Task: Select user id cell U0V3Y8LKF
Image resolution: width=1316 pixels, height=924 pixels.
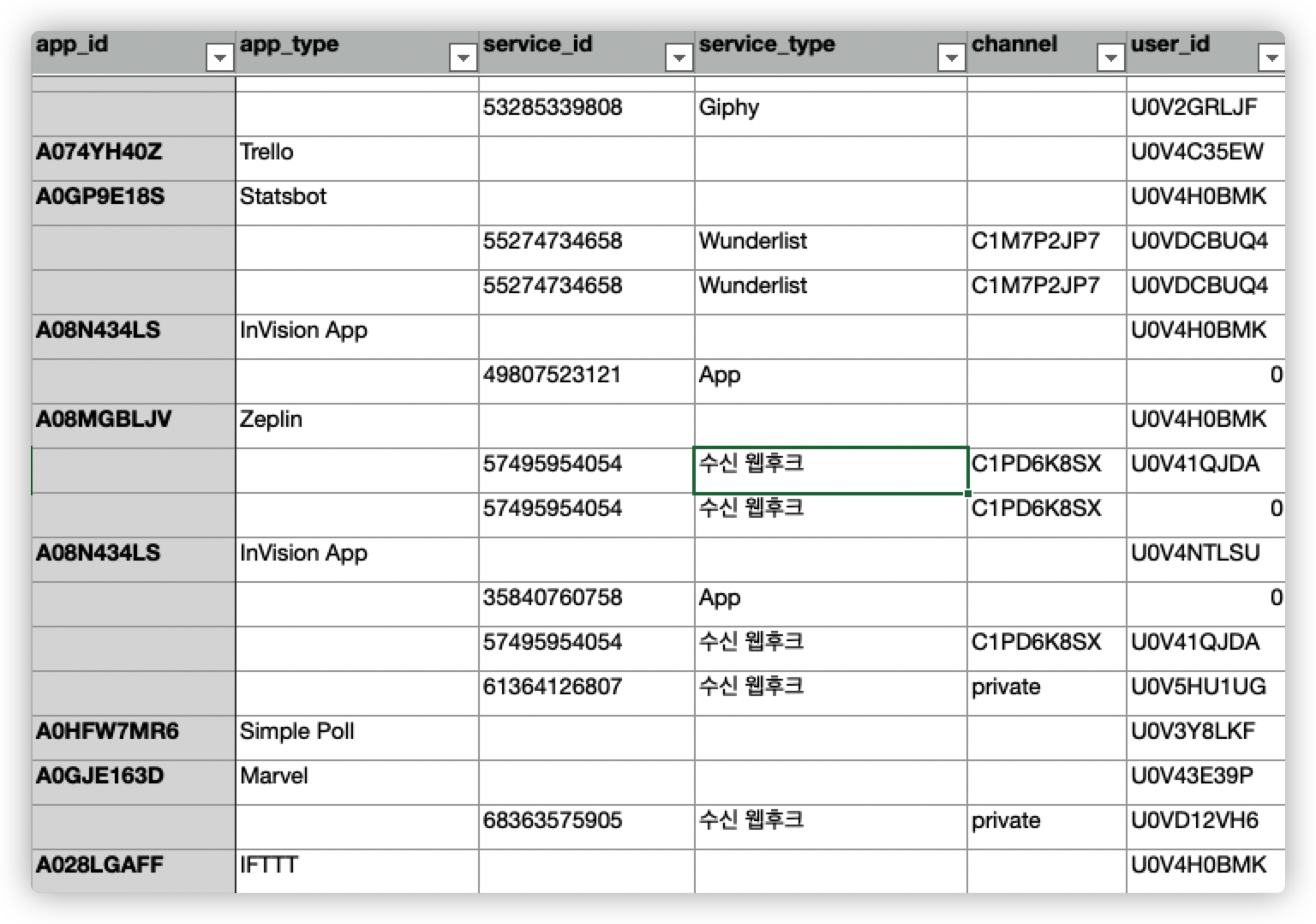Action: point(1206,737)
